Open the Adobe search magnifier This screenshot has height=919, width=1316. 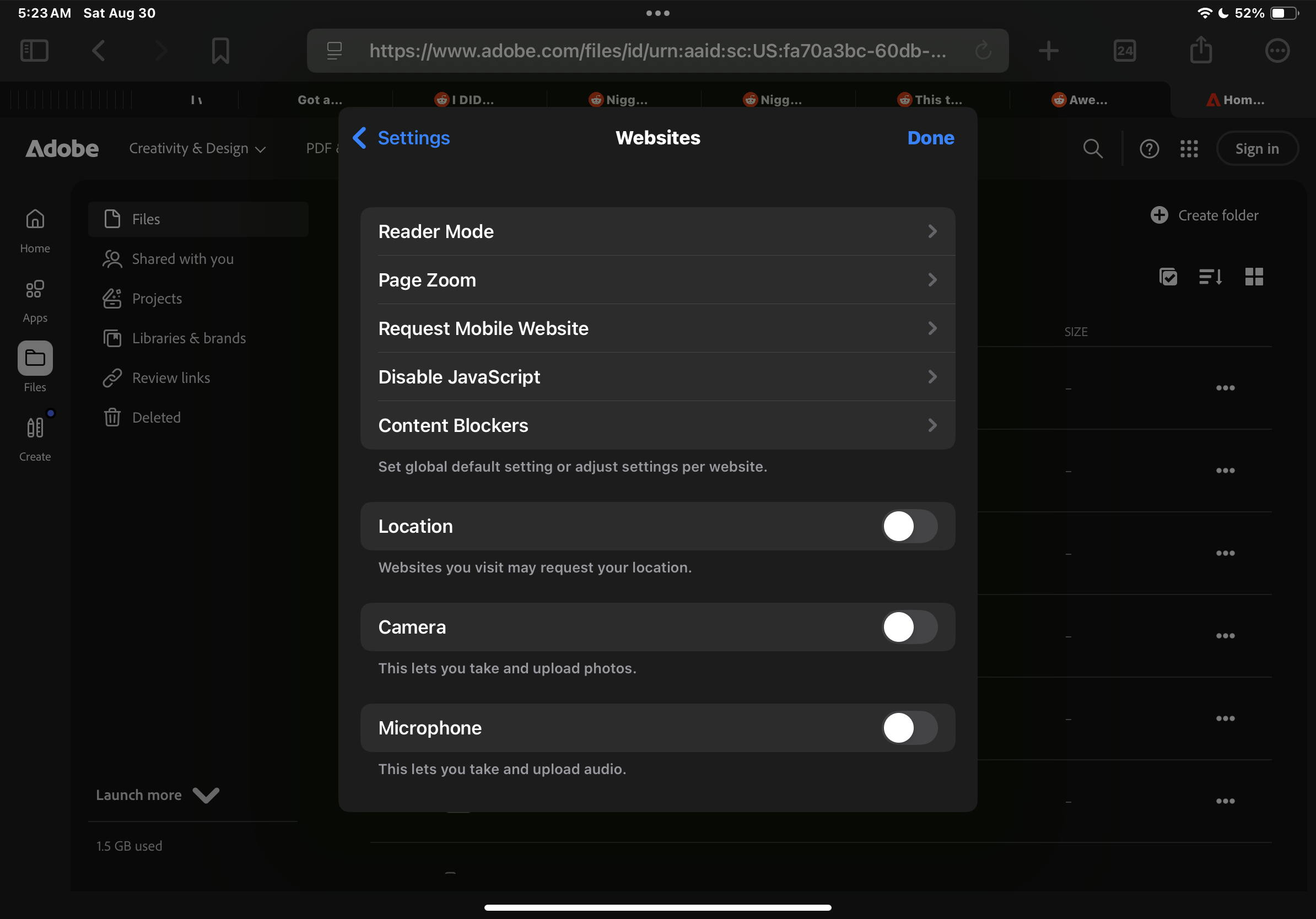pos(1093,148)
